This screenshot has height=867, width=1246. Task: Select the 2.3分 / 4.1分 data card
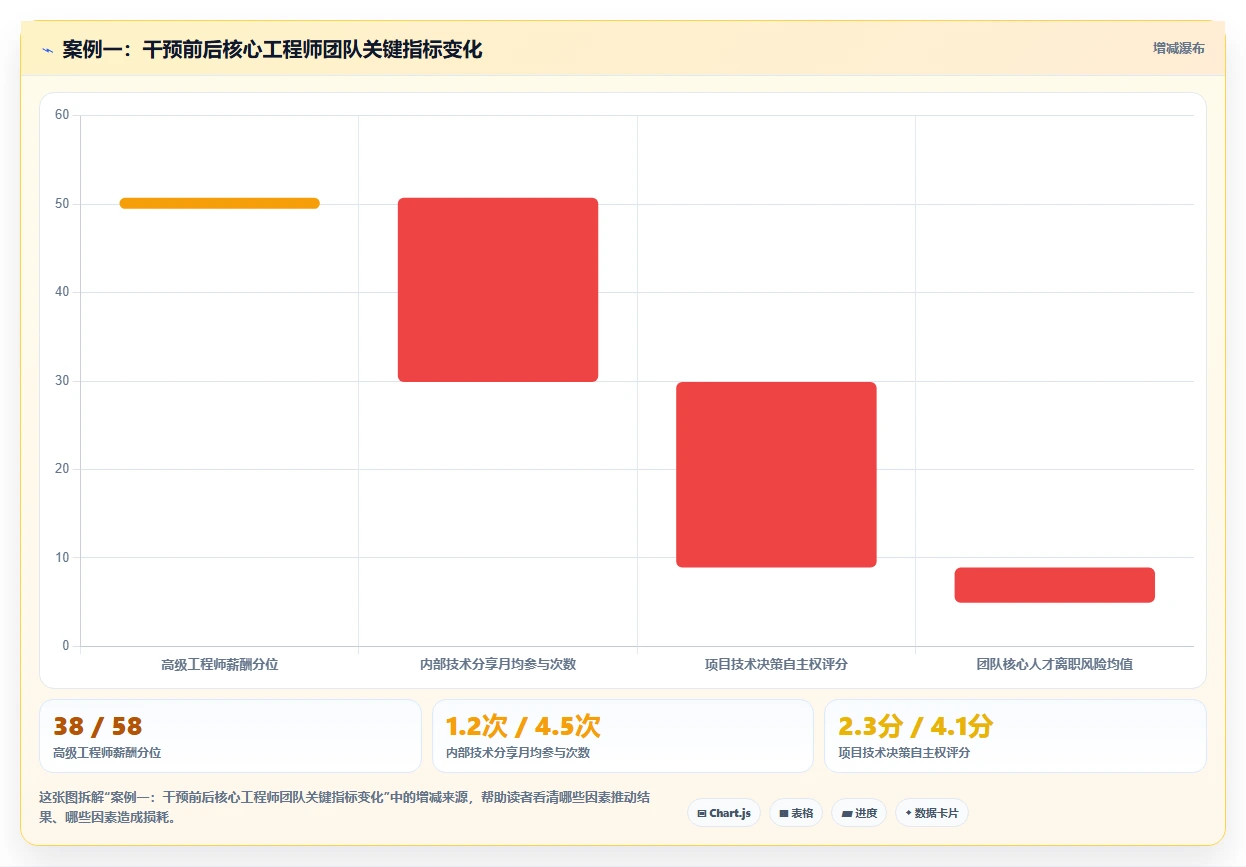click(1015, 736)
